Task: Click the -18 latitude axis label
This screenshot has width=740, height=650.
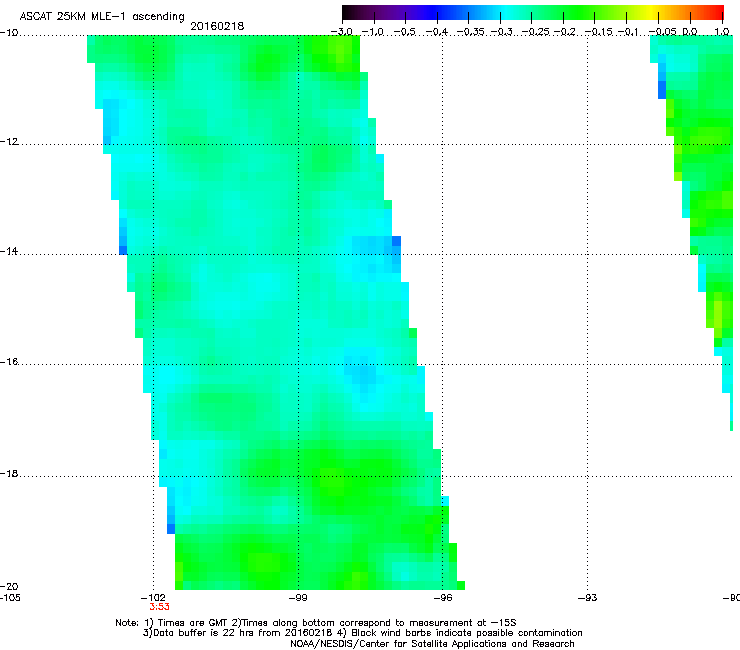Action: coord(9,473)
